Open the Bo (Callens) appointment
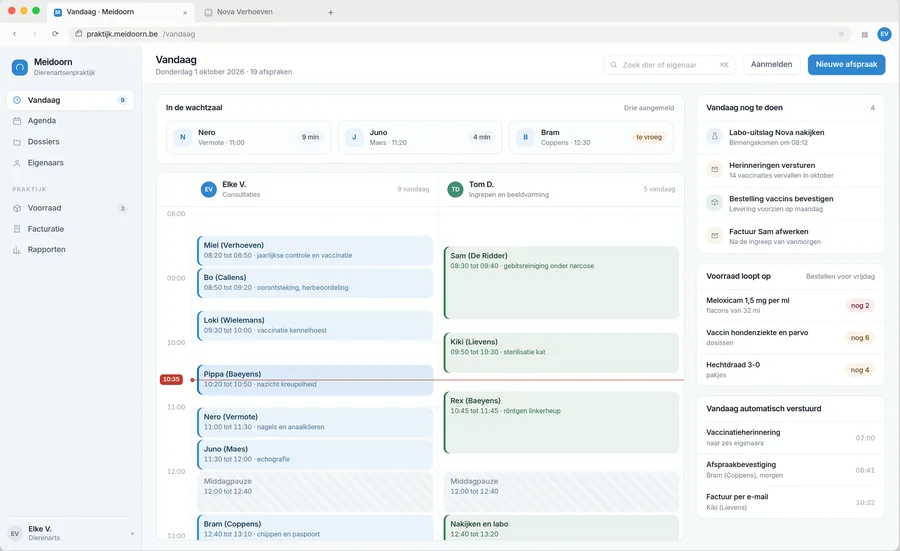The height and width of the screenshot is (551, 900). click(x=315, y=283)
